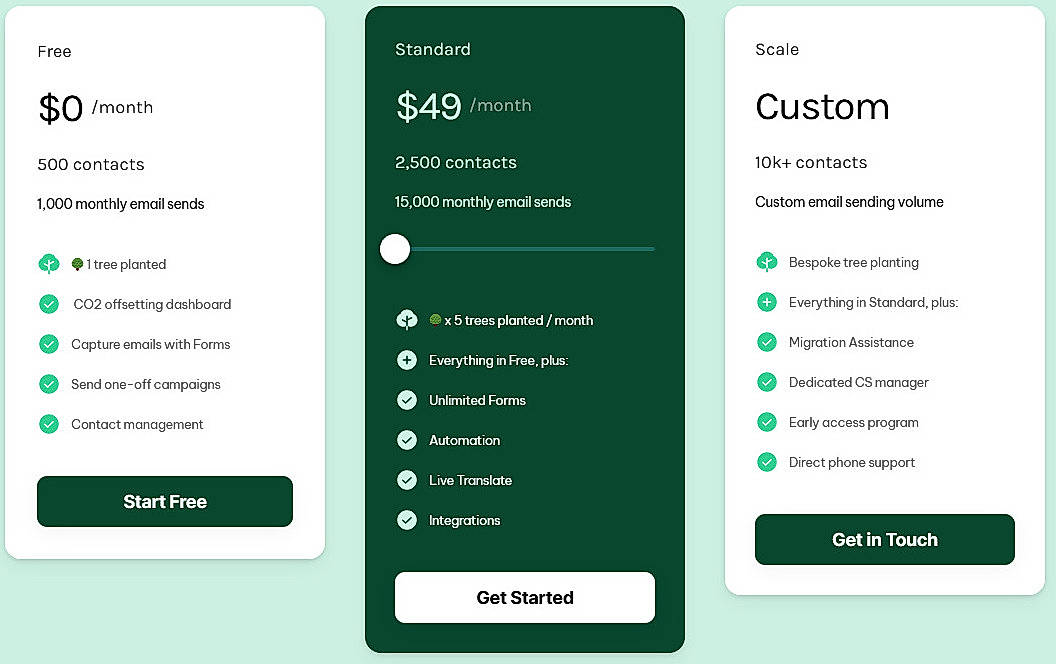Click the plus icon beside Everything in Standard
Viewport: 1056px width, 664px height.
point(766,302)
